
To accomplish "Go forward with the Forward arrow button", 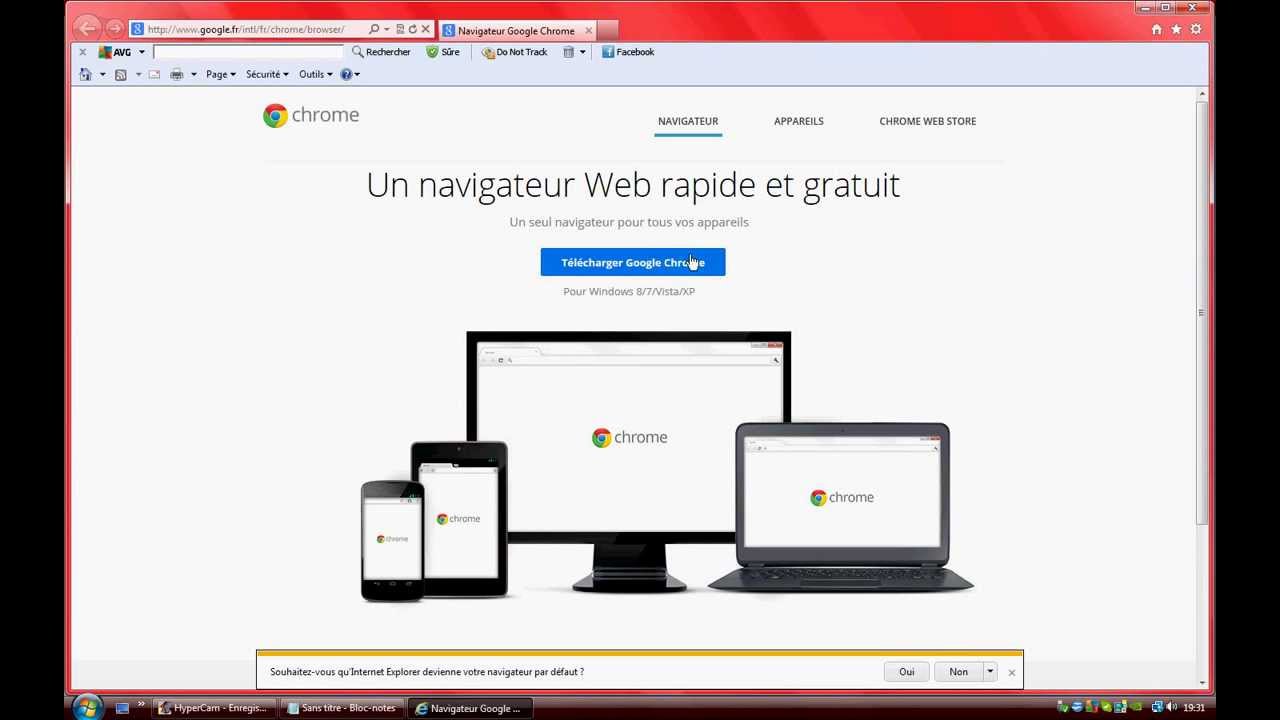I will coord(115,29).
